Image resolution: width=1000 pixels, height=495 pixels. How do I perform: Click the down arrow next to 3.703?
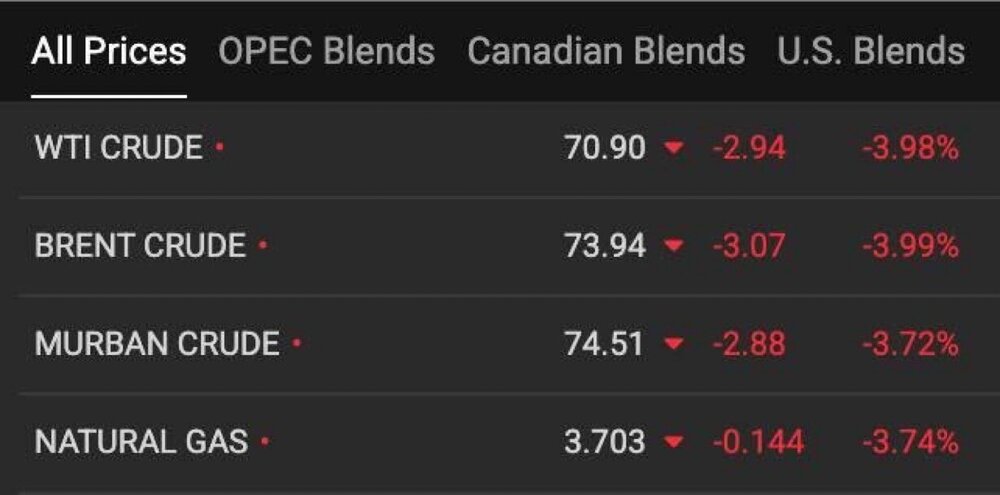point(674,441)
